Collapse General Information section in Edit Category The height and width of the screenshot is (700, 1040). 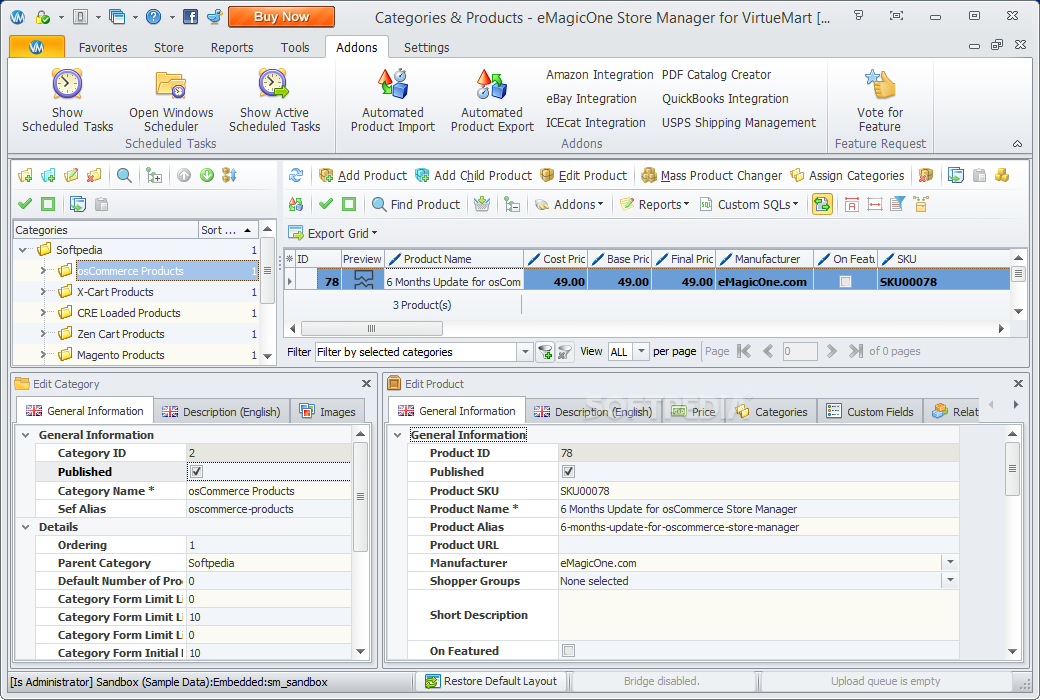click(26, 435)
